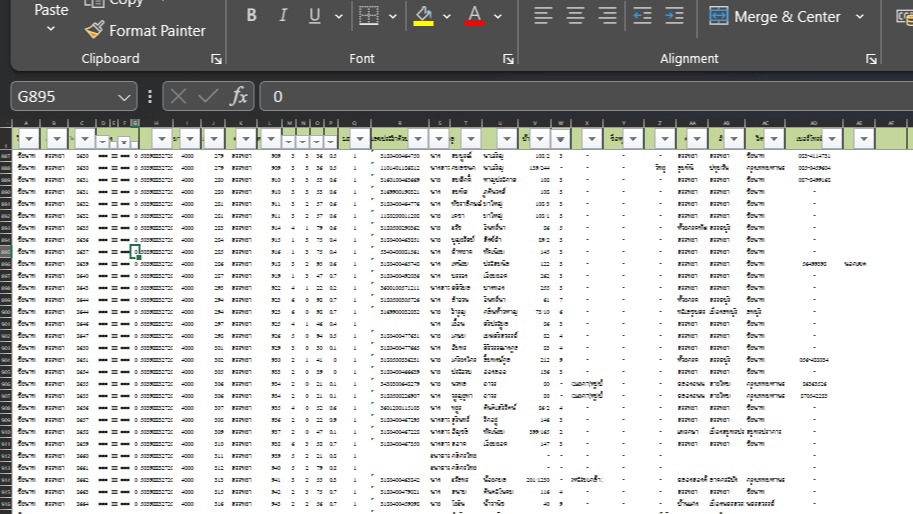Viewport: 913px width, 514px height.
Task: Expand the Borders dropdown arrow
Action: pyautogui.click(x=392, y=16)
